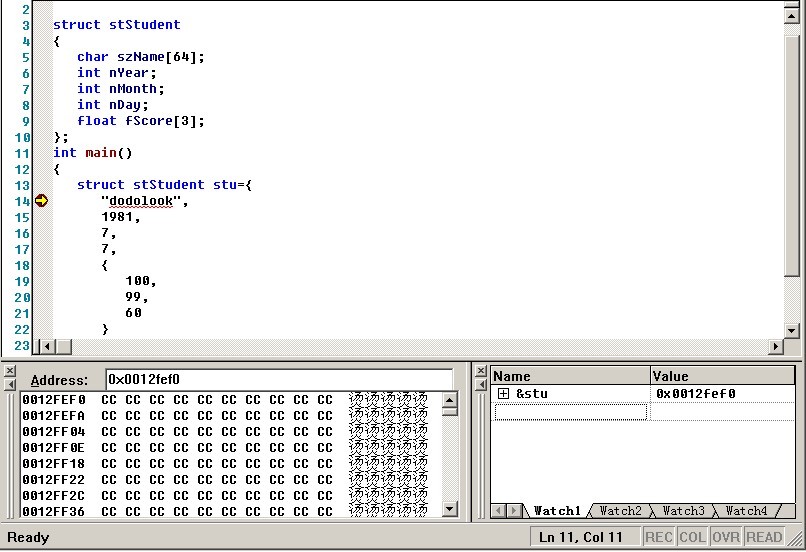Select the Watch1 tab

556,511
